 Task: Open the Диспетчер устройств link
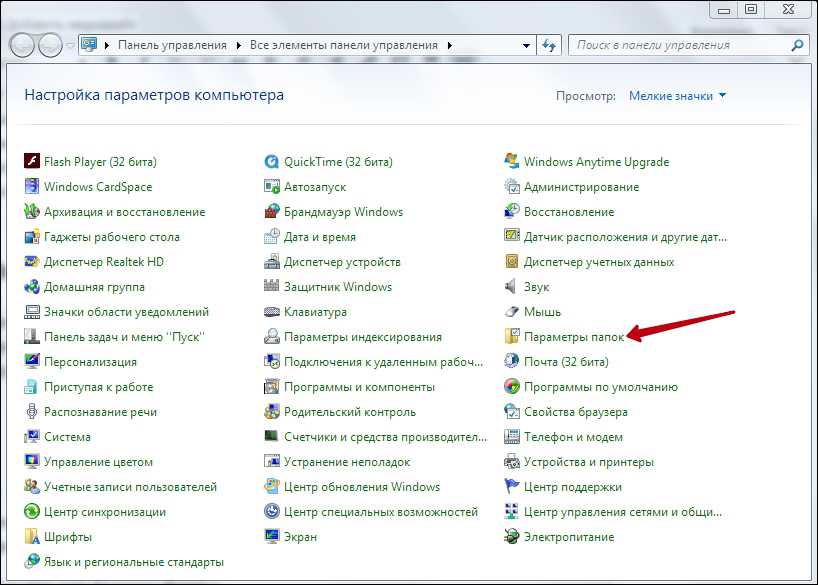coord(342,262)
